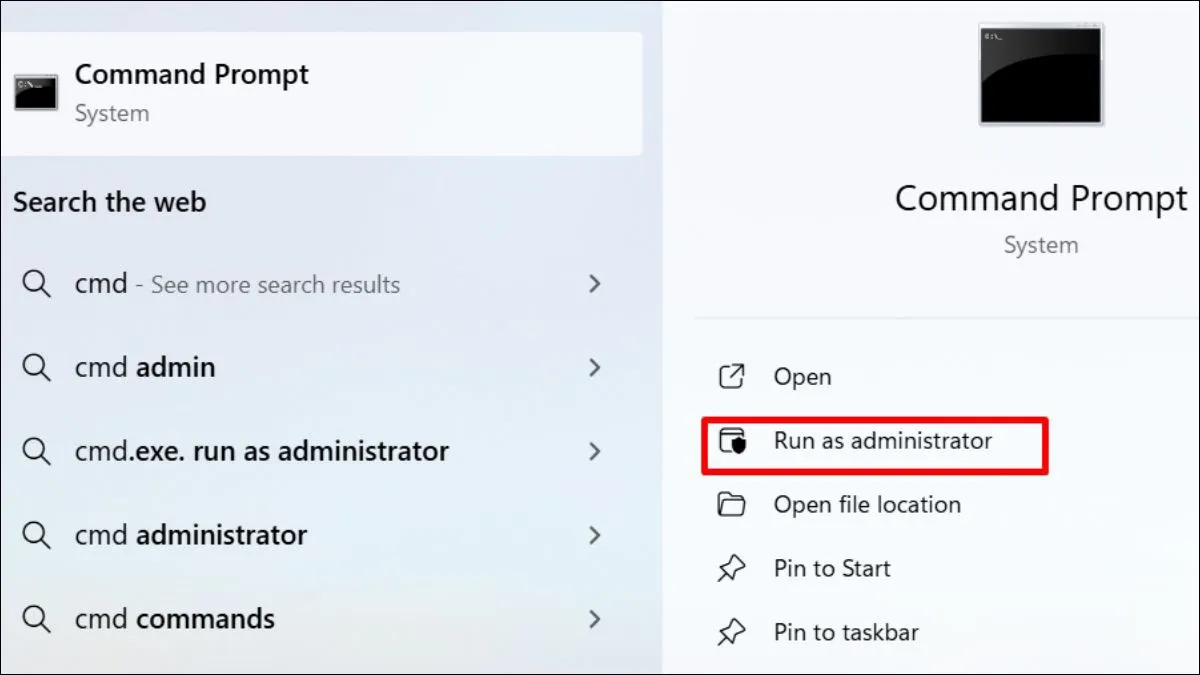The height and width of the screenshot is (675, 1200).
Task: Search the web with cmd.exe run as administrator
Action: coord(262,451)
